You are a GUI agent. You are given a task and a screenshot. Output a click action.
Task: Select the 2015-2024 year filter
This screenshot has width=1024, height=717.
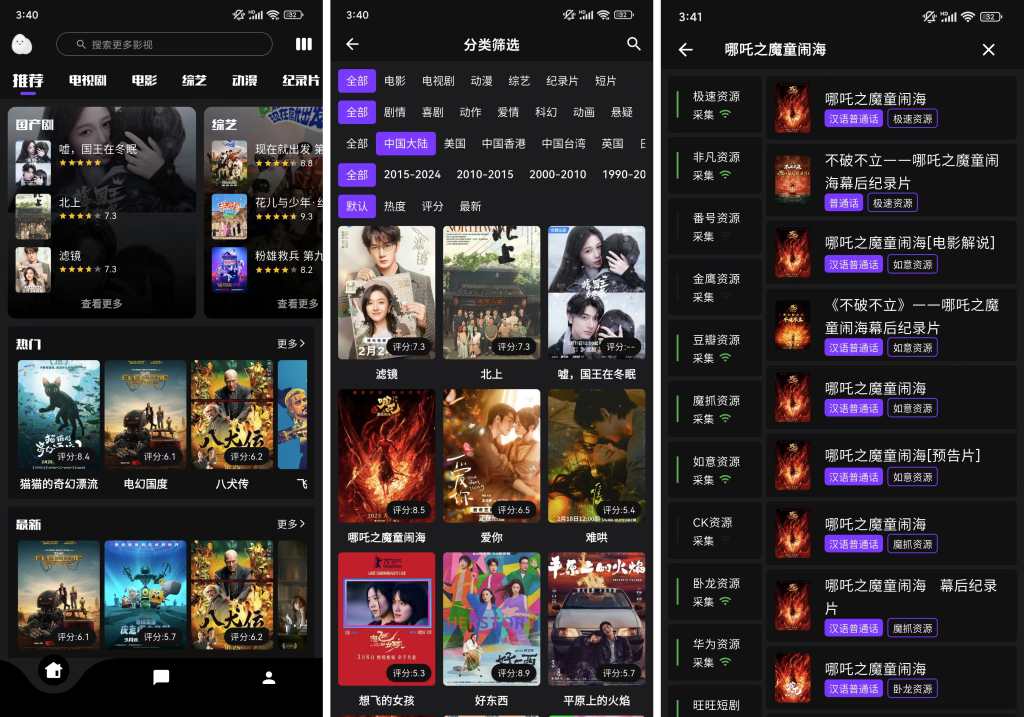(x=412, y=175)
